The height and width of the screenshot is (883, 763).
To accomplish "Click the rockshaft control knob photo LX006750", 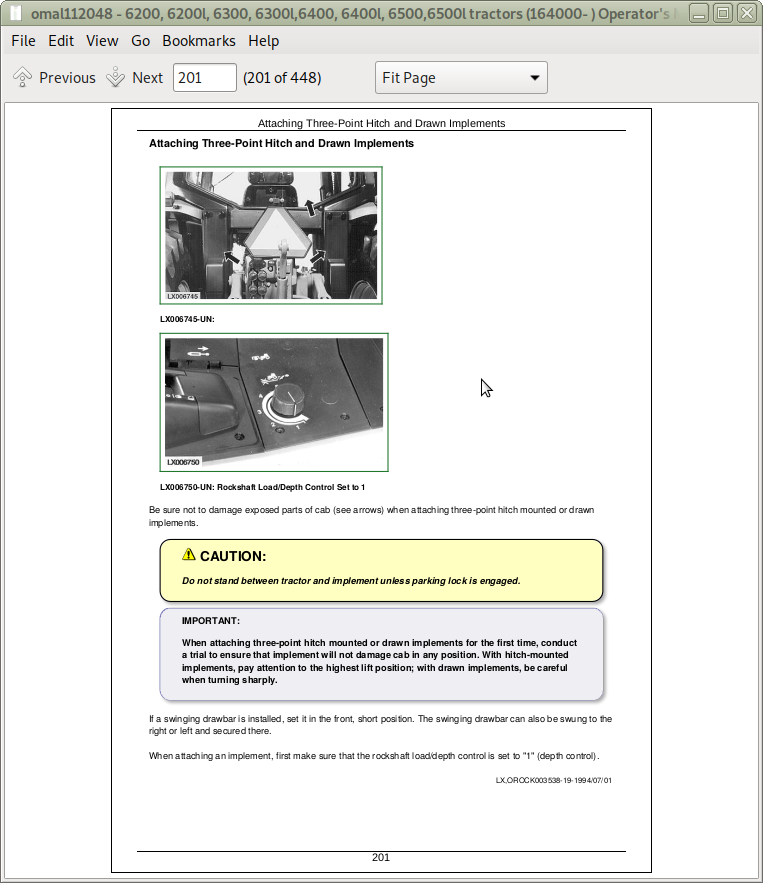I will [x=274, y=402].
